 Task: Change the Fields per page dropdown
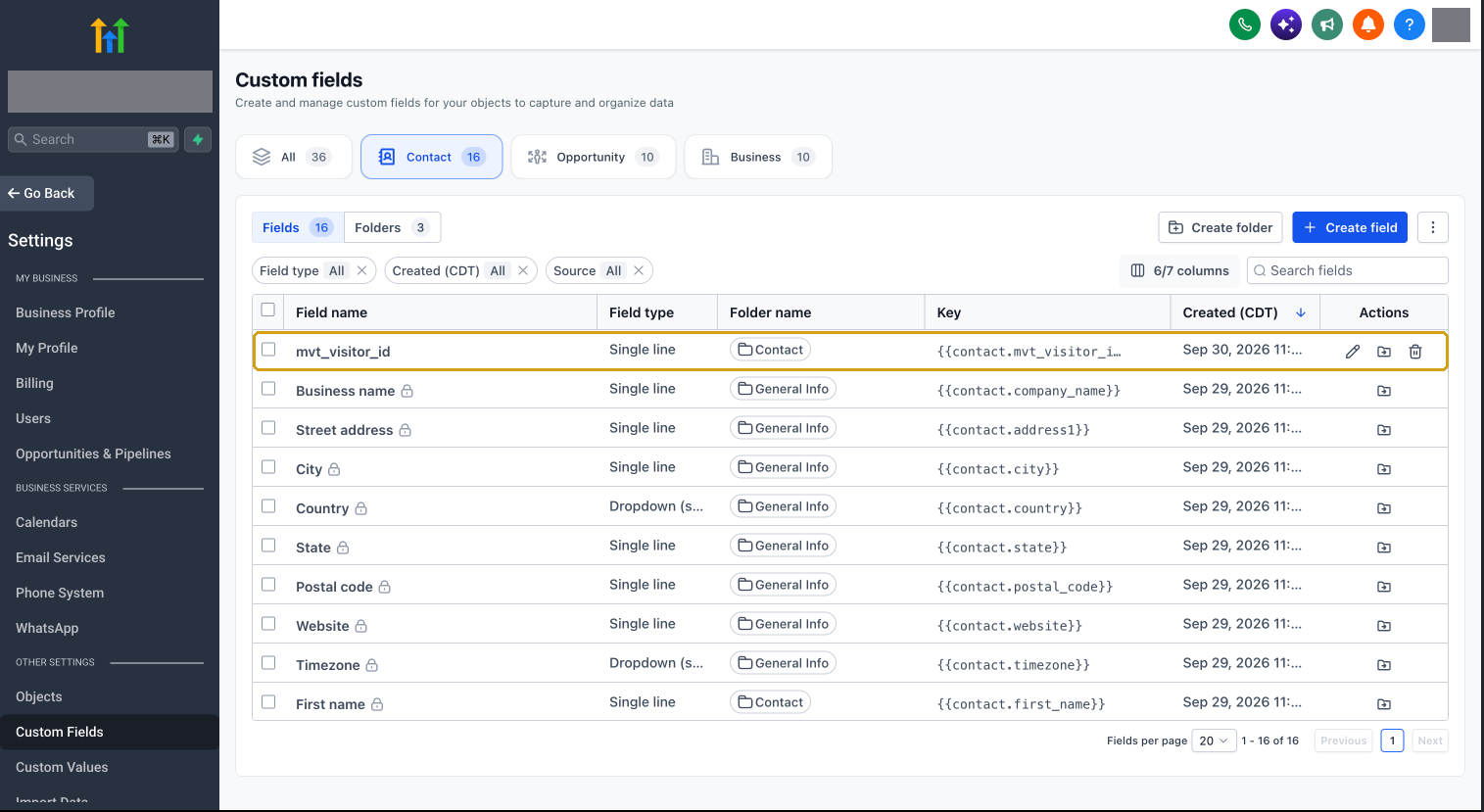coord(1214,740)
